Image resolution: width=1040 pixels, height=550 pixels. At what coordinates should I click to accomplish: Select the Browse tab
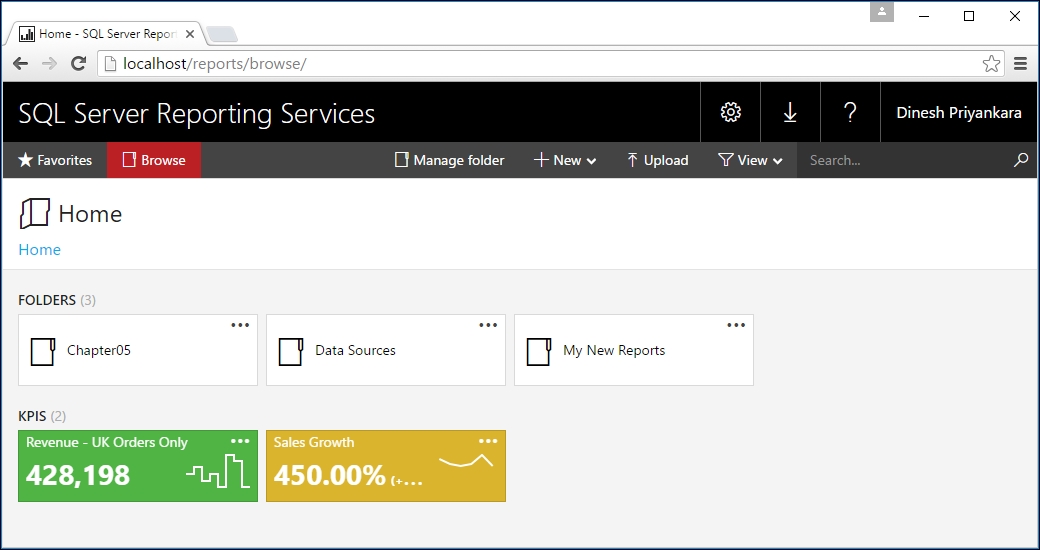[154, 160]
